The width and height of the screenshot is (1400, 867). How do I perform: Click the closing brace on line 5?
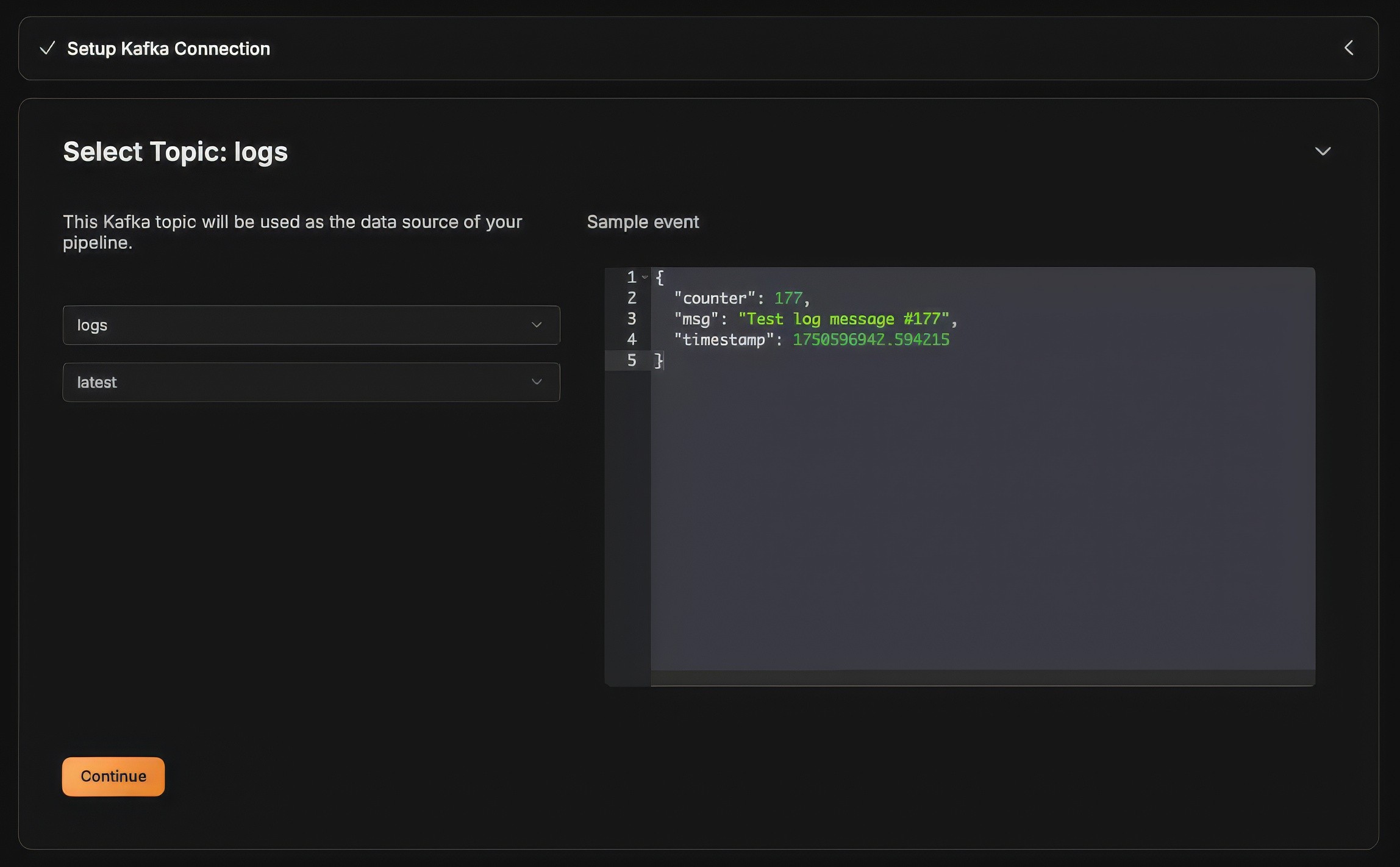pos(659,360)
